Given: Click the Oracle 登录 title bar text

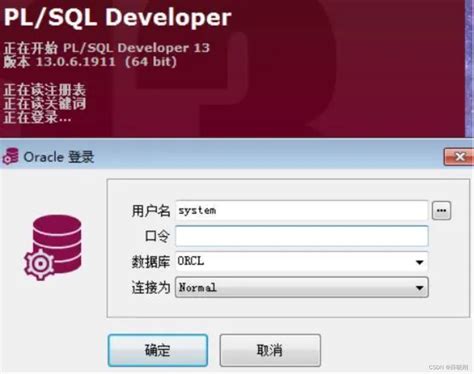Looking at the screenshot, I should coord(59,157).
